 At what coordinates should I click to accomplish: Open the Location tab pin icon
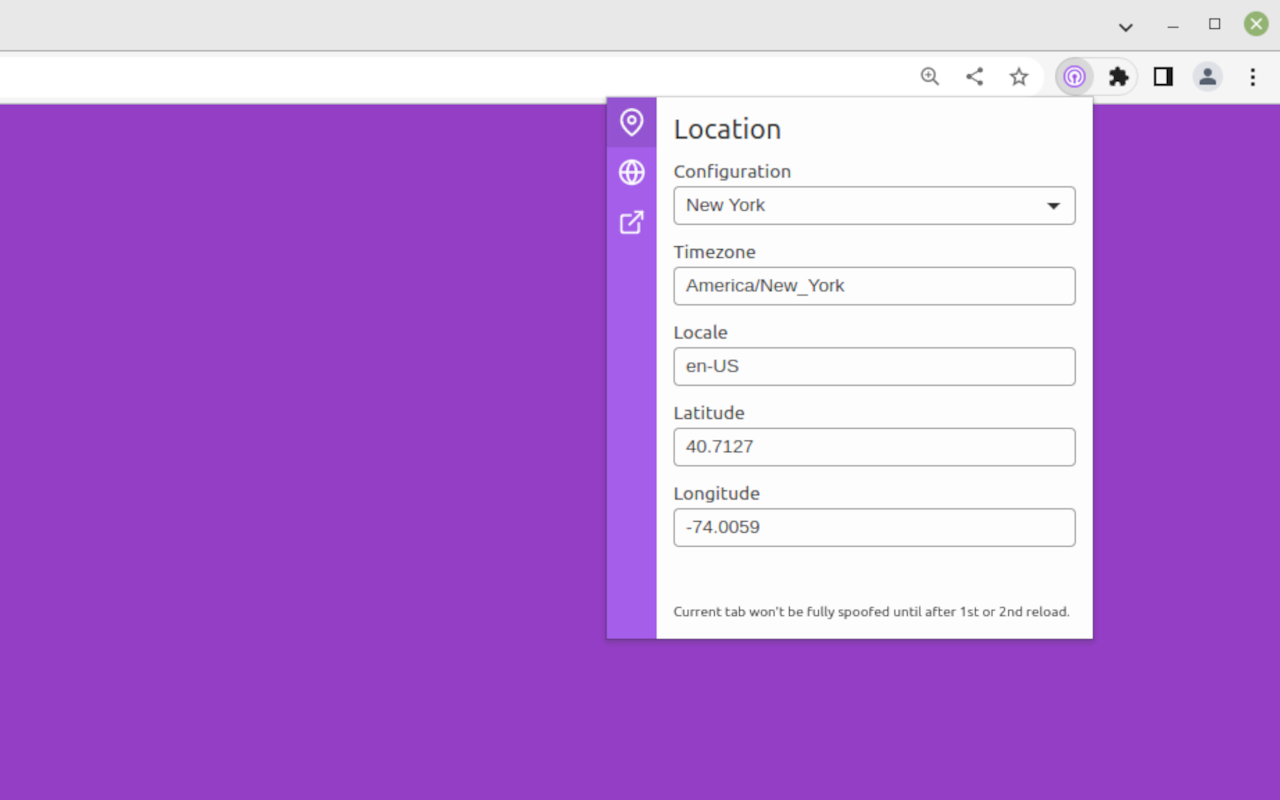(x=631, y=122)
